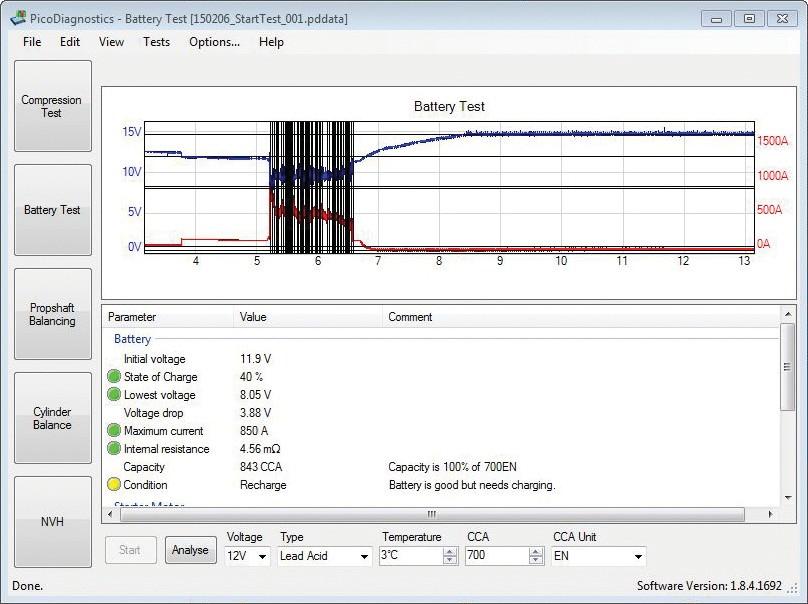Click comment 'Capacity is 100% of 700EN'
This screenshot has height=604, width=808.
point(452,467)
